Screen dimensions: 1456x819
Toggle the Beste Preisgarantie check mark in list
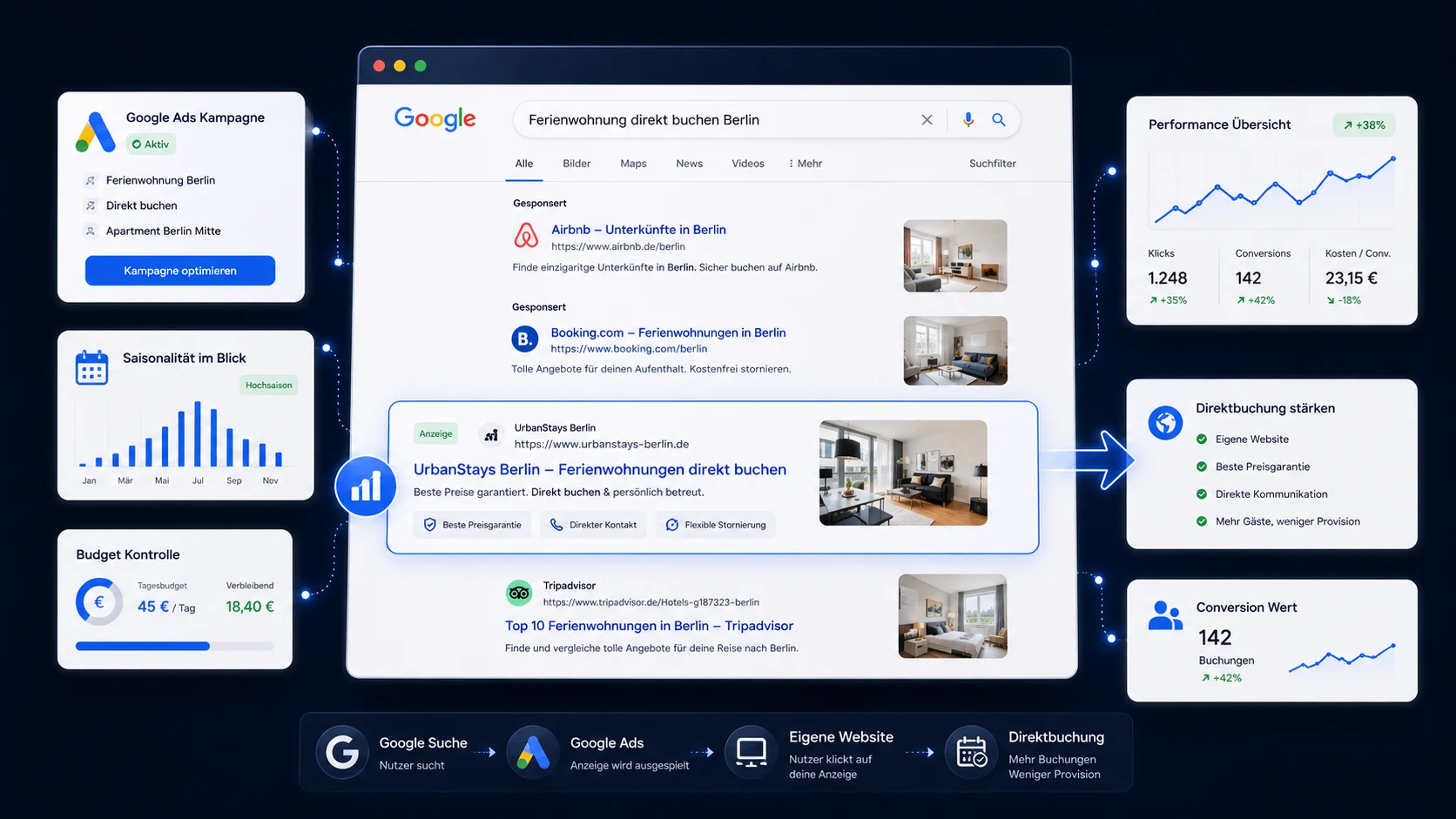(1202, 467)
